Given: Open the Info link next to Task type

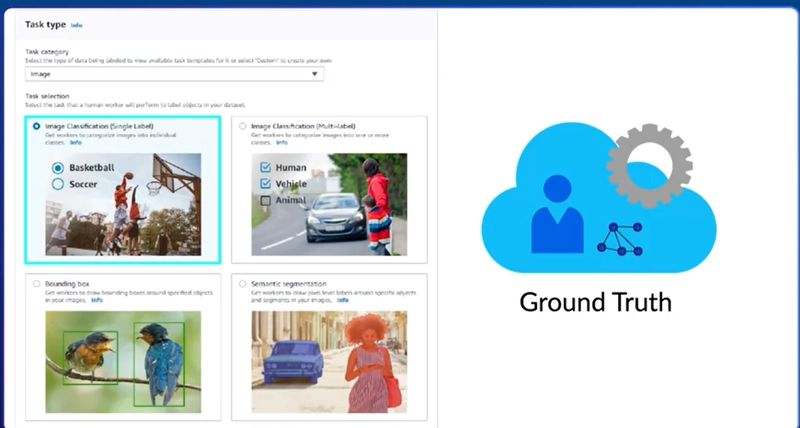Looking at the screenshot, I should click(77, 25).
